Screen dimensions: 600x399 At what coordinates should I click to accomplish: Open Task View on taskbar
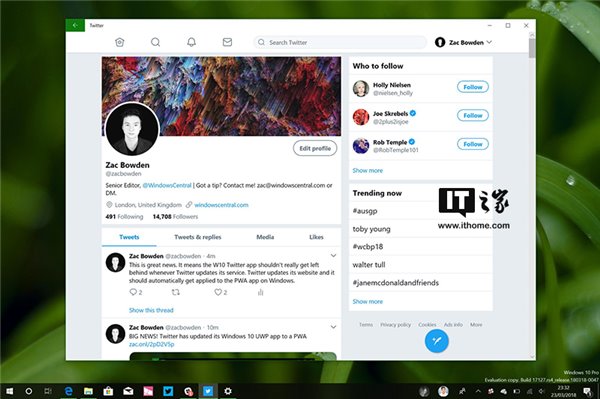point(48,391)
